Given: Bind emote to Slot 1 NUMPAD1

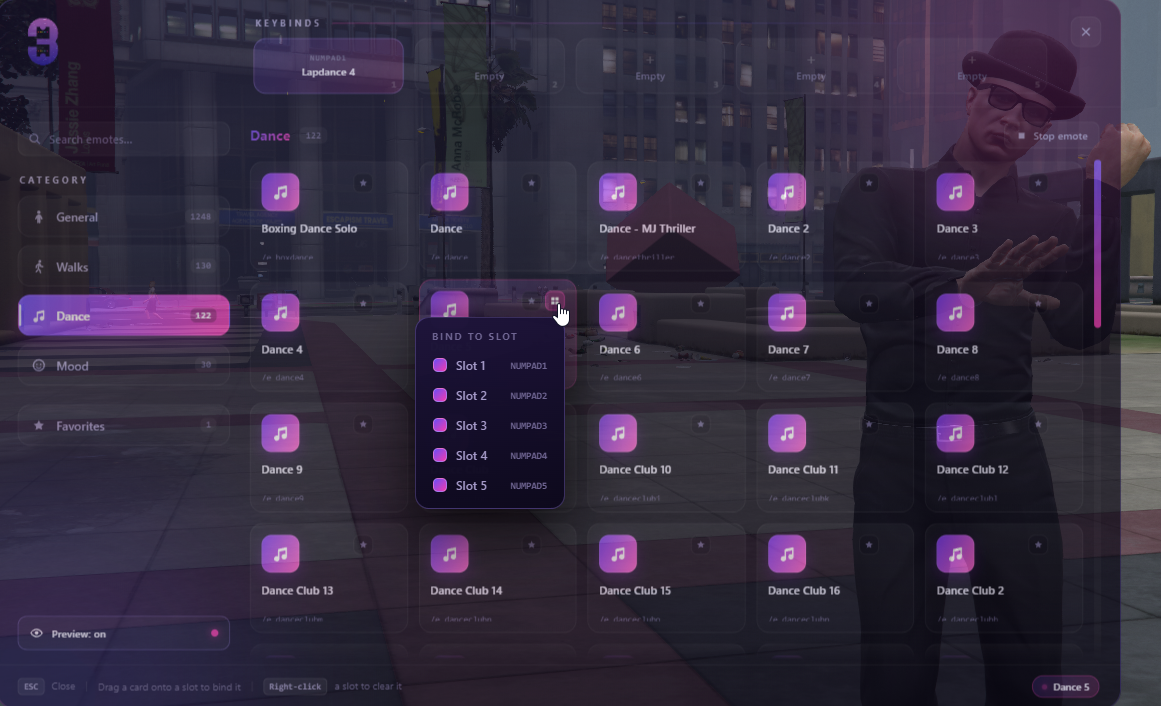Looking at the screenshot, I should tap(489, 365).
